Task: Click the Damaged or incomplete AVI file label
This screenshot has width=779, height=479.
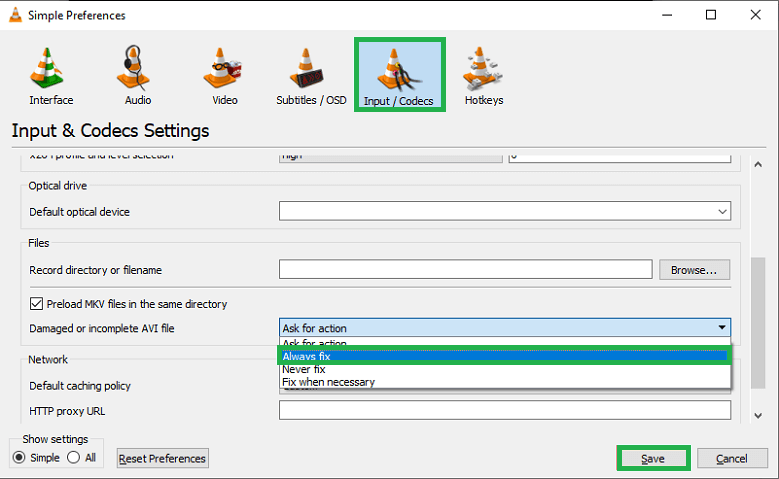Action: pos(102,328)
